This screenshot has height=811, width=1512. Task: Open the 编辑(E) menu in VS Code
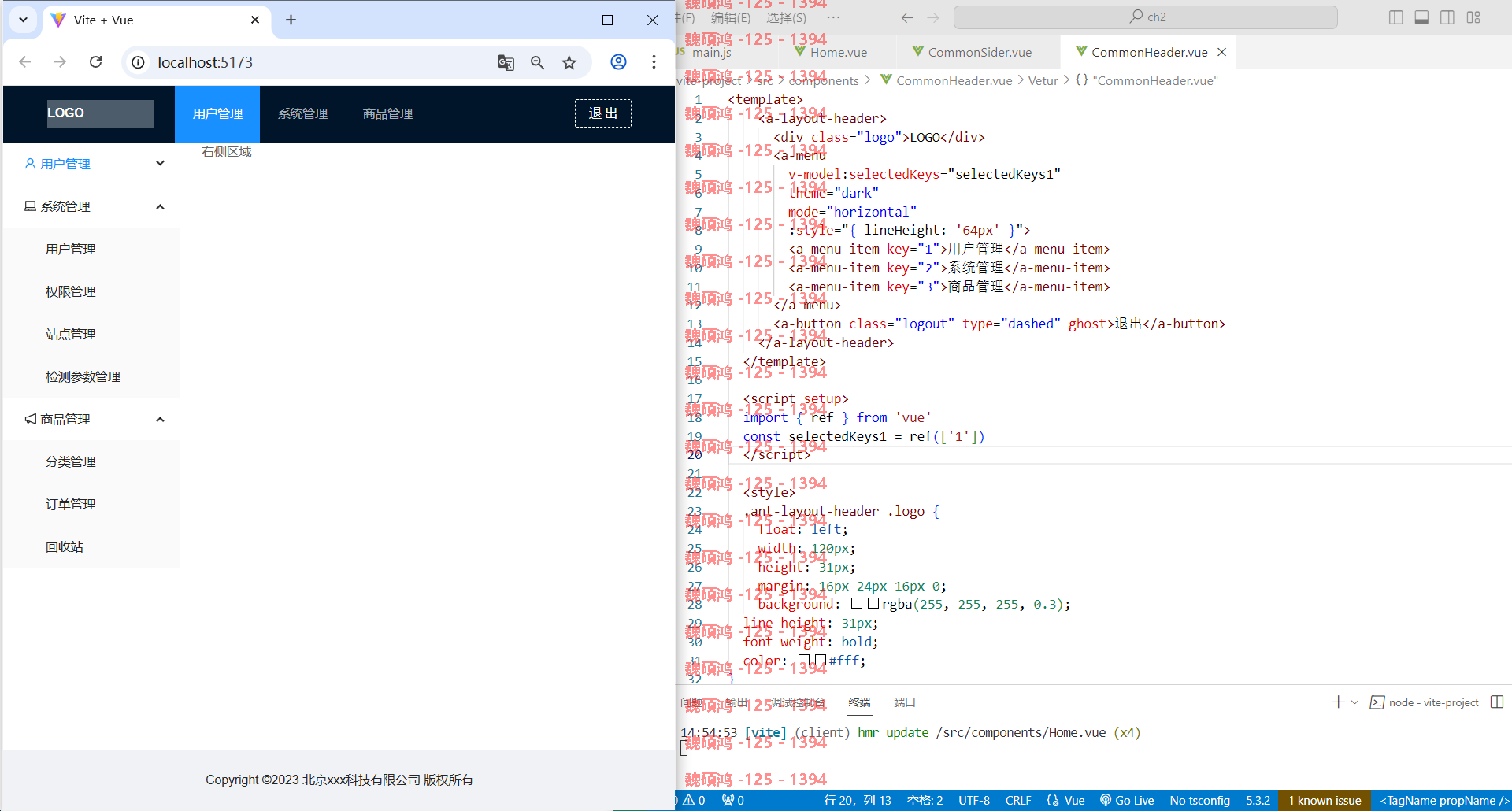coord(731,17)
